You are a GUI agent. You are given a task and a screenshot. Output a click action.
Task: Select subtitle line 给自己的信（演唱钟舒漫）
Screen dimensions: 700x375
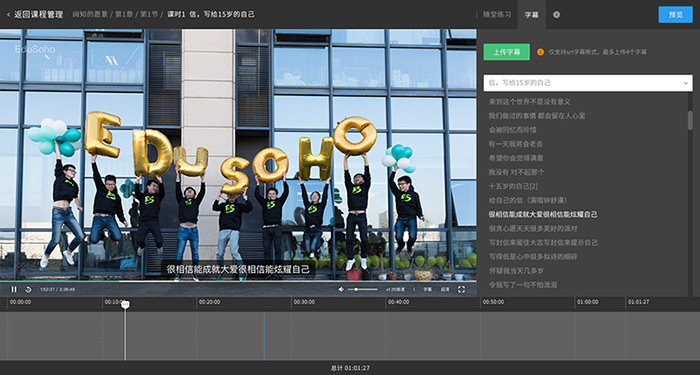528,200
